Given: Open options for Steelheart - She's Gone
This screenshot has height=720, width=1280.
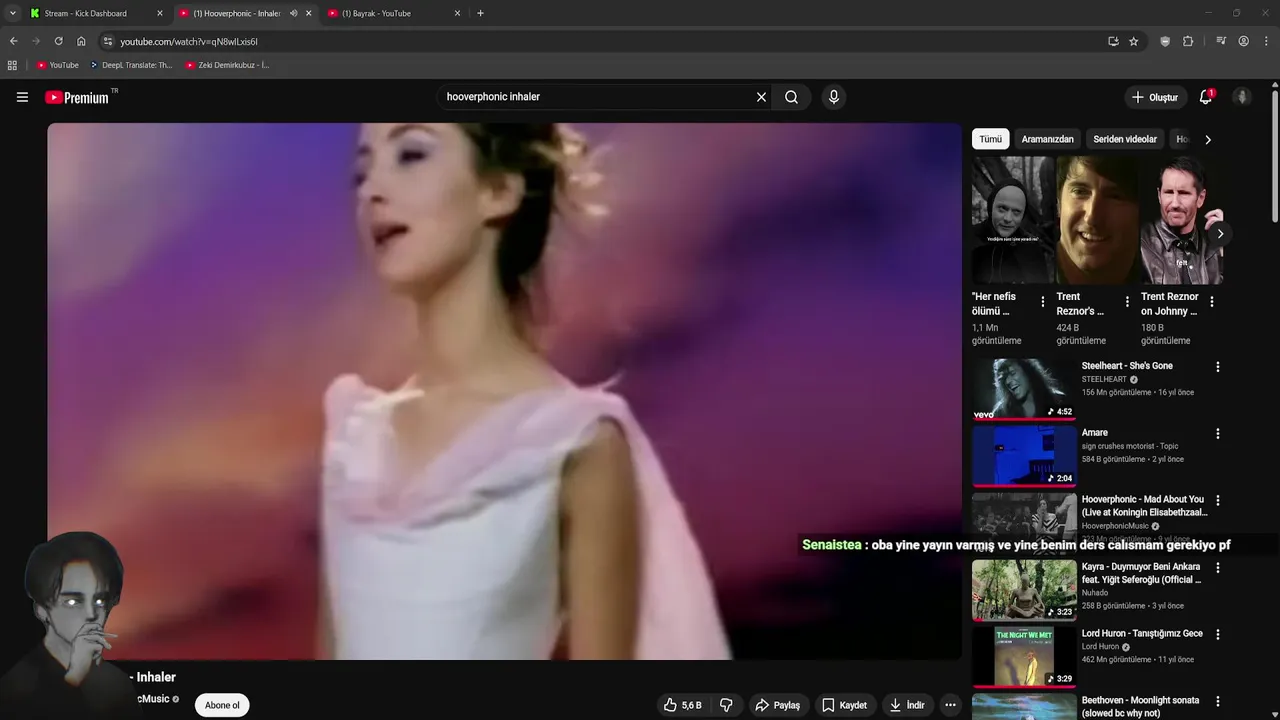Looking at the screenshot, I should [x=1217, y=367].
